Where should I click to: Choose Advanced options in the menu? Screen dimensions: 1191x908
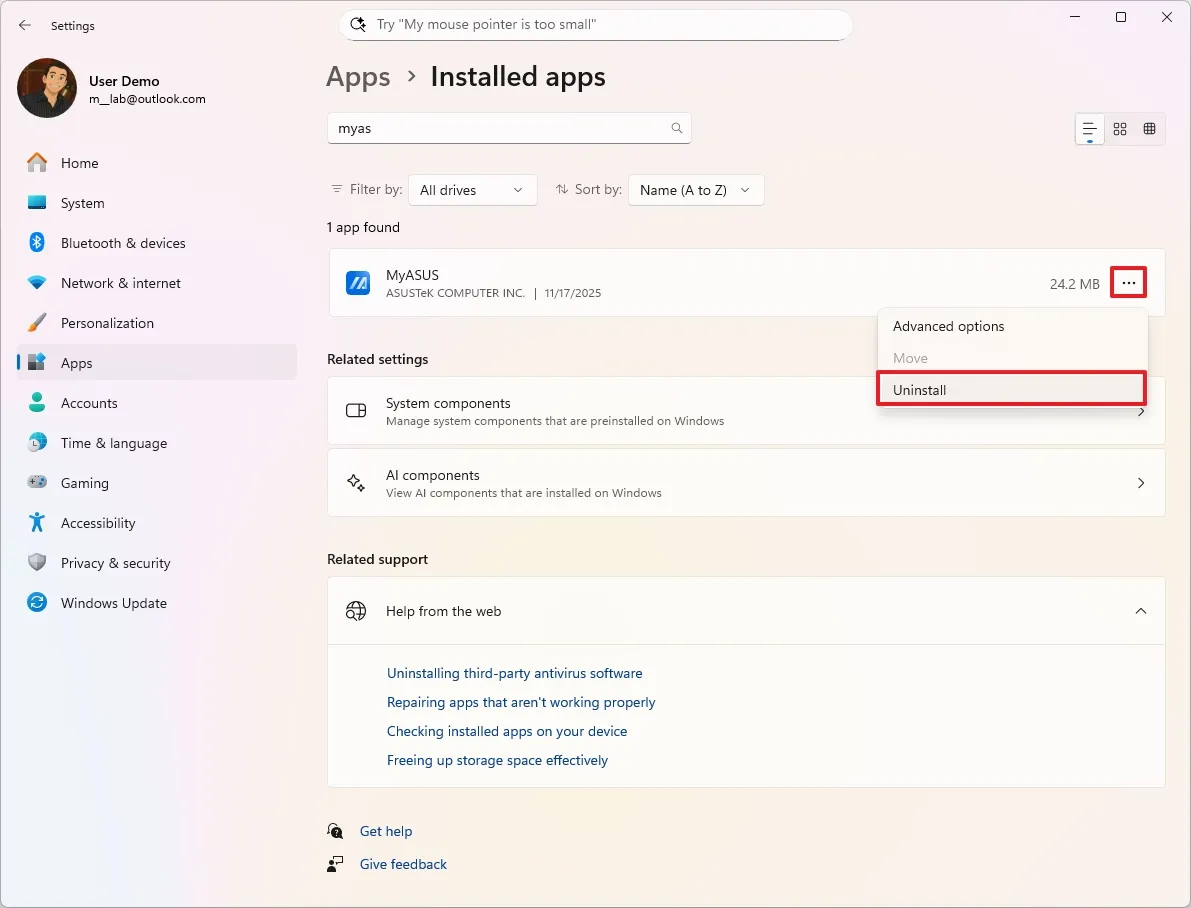click(948, 326)
